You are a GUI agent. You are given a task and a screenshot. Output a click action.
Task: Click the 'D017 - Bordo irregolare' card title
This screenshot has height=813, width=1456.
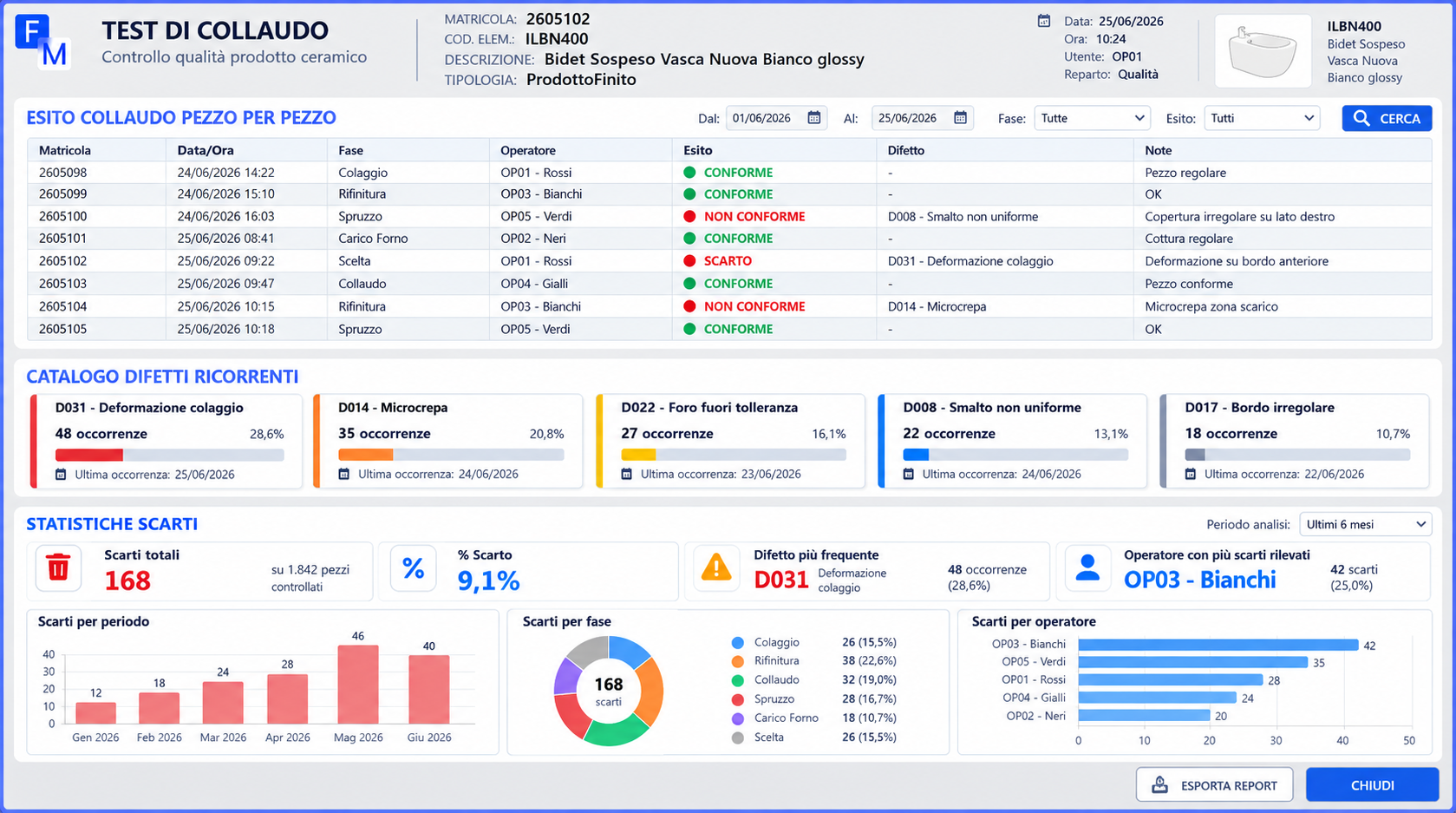(x=1259, y=408)
